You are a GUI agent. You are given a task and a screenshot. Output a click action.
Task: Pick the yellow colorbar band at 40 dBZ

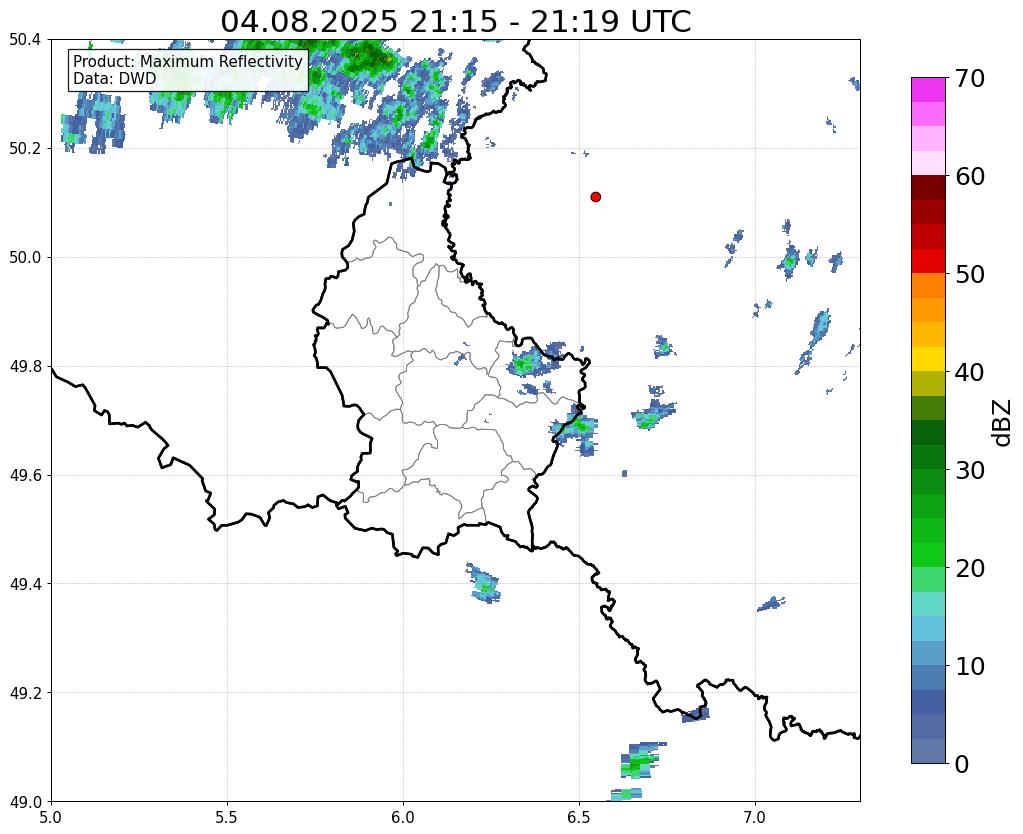928,359
